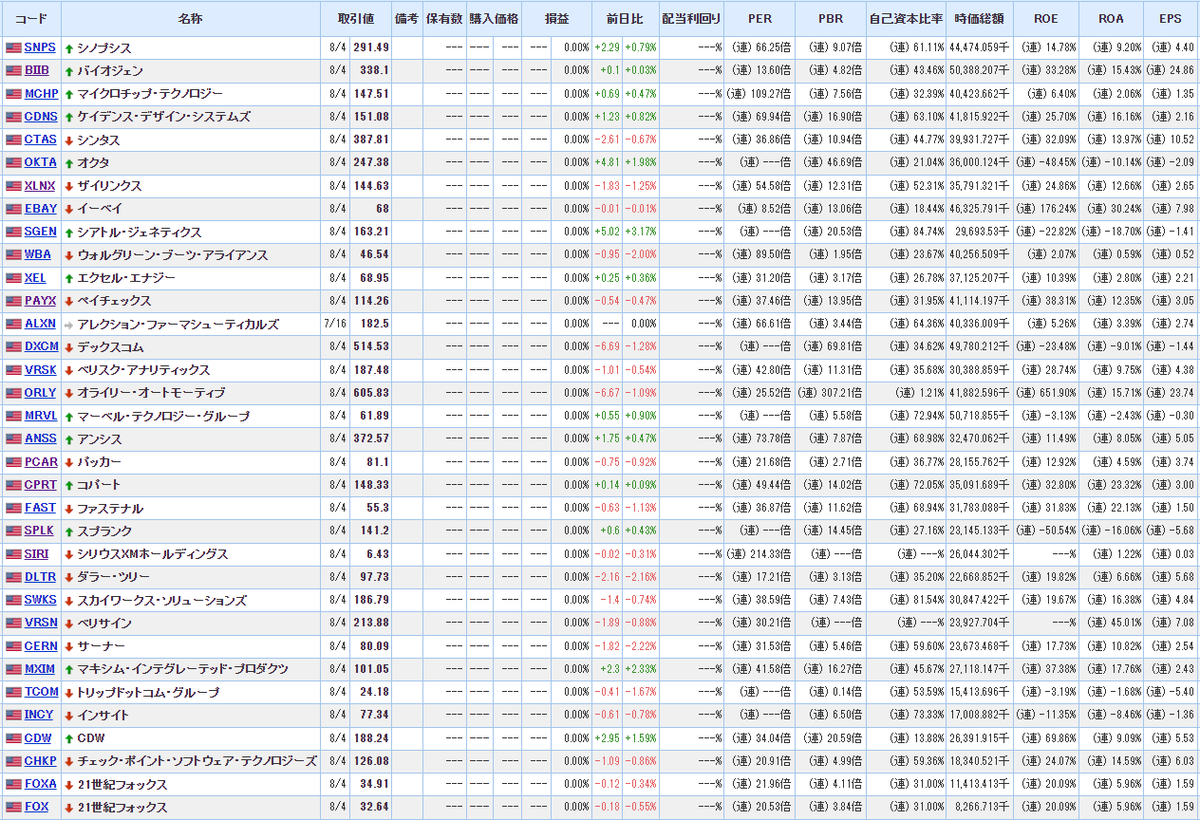The image size is (1200, 820).
Task: Click the US flag icon beside WBA
Action: click(x=13, y=255)
